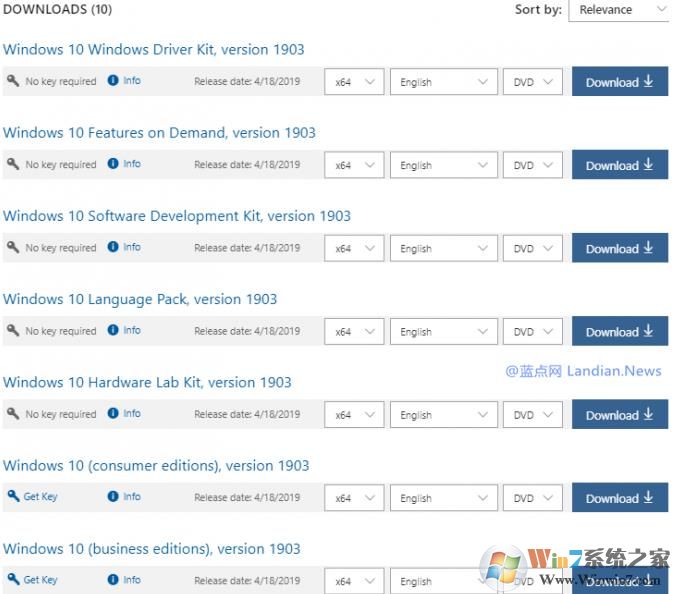Open English dropdown for Language Pack
The image size is (677, 594).
443,332
